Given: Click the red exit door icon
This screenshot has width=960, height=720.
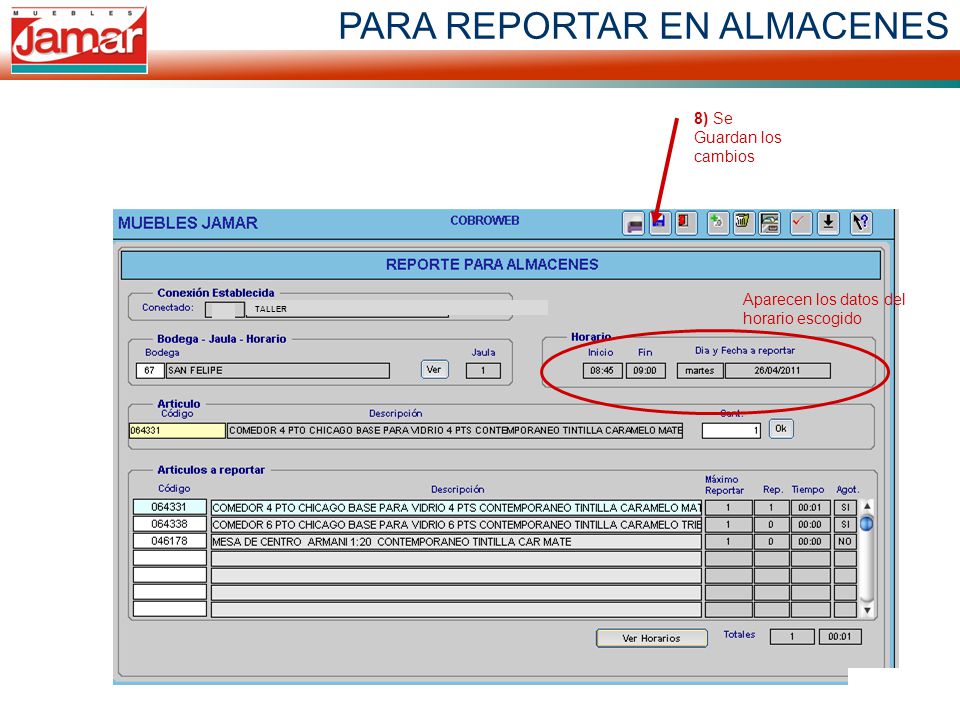Looking at the screenshot, I should tap(686, 223).
